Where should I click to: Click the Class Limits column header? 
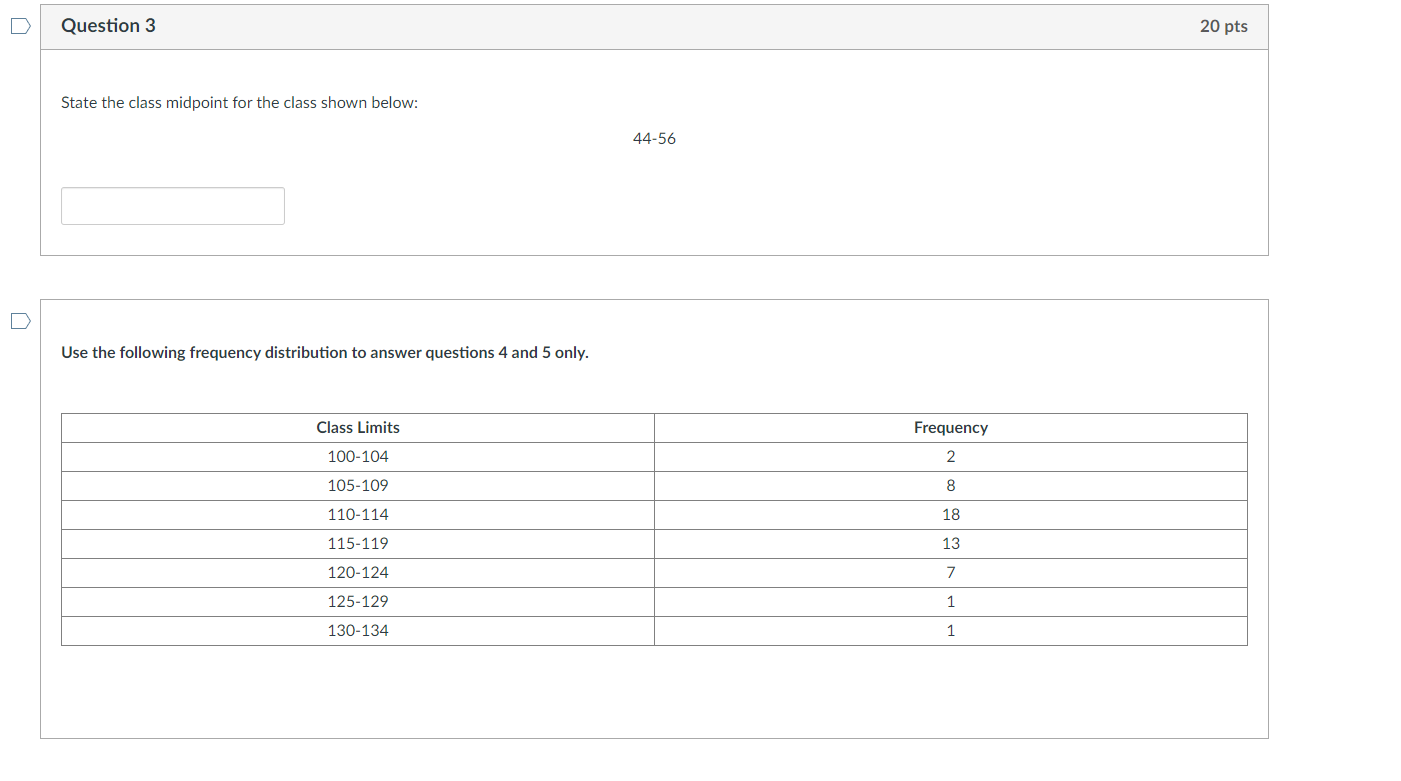coord(357,427)
